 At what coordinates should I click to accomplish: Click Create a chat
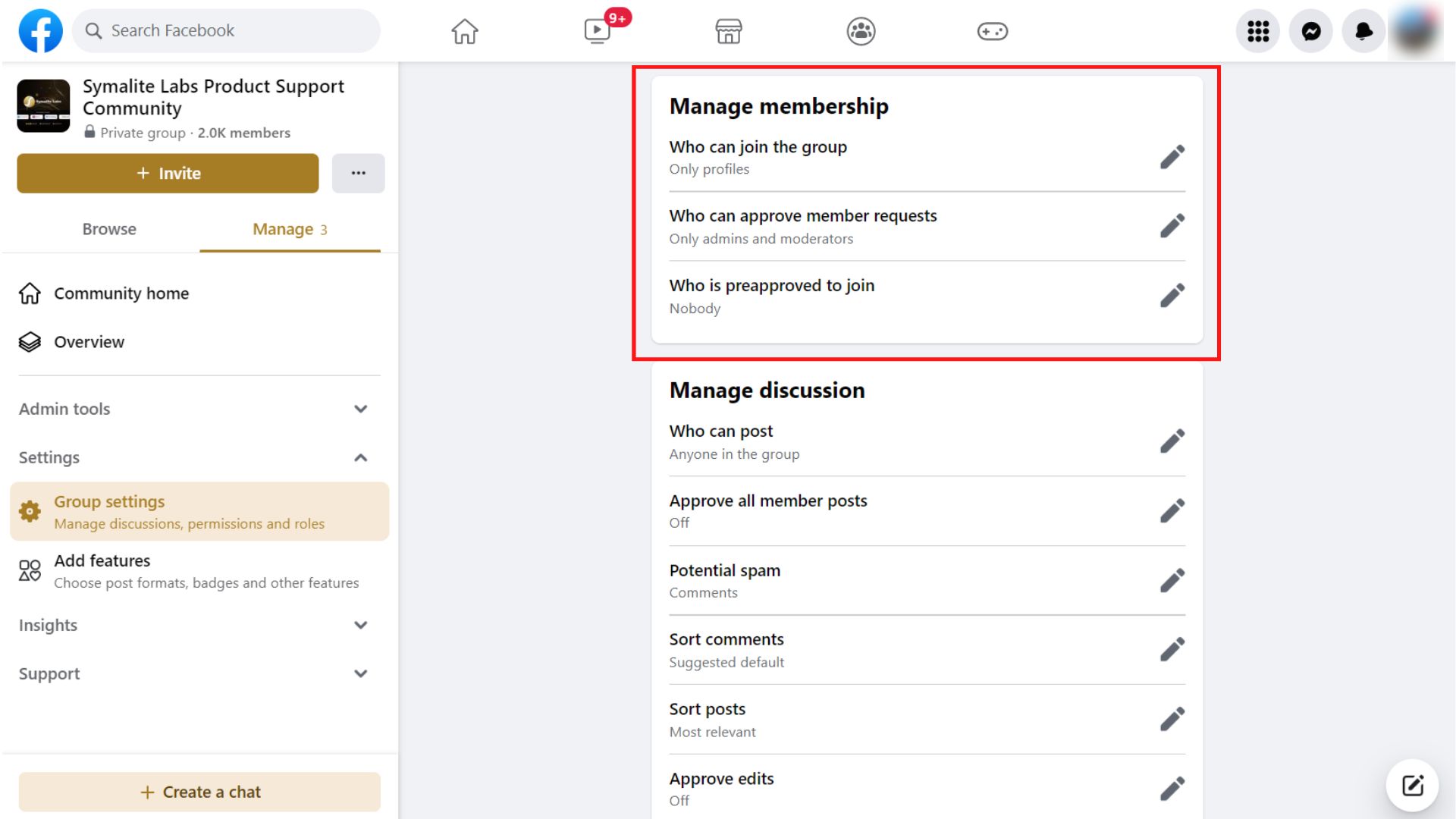199,791
